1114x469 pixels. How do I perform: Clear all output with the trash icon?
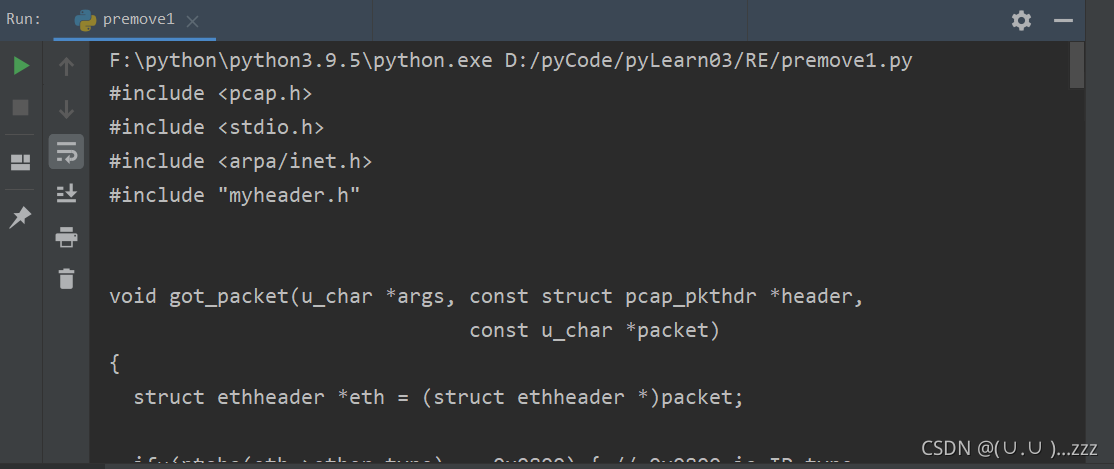tap(67, 279)
